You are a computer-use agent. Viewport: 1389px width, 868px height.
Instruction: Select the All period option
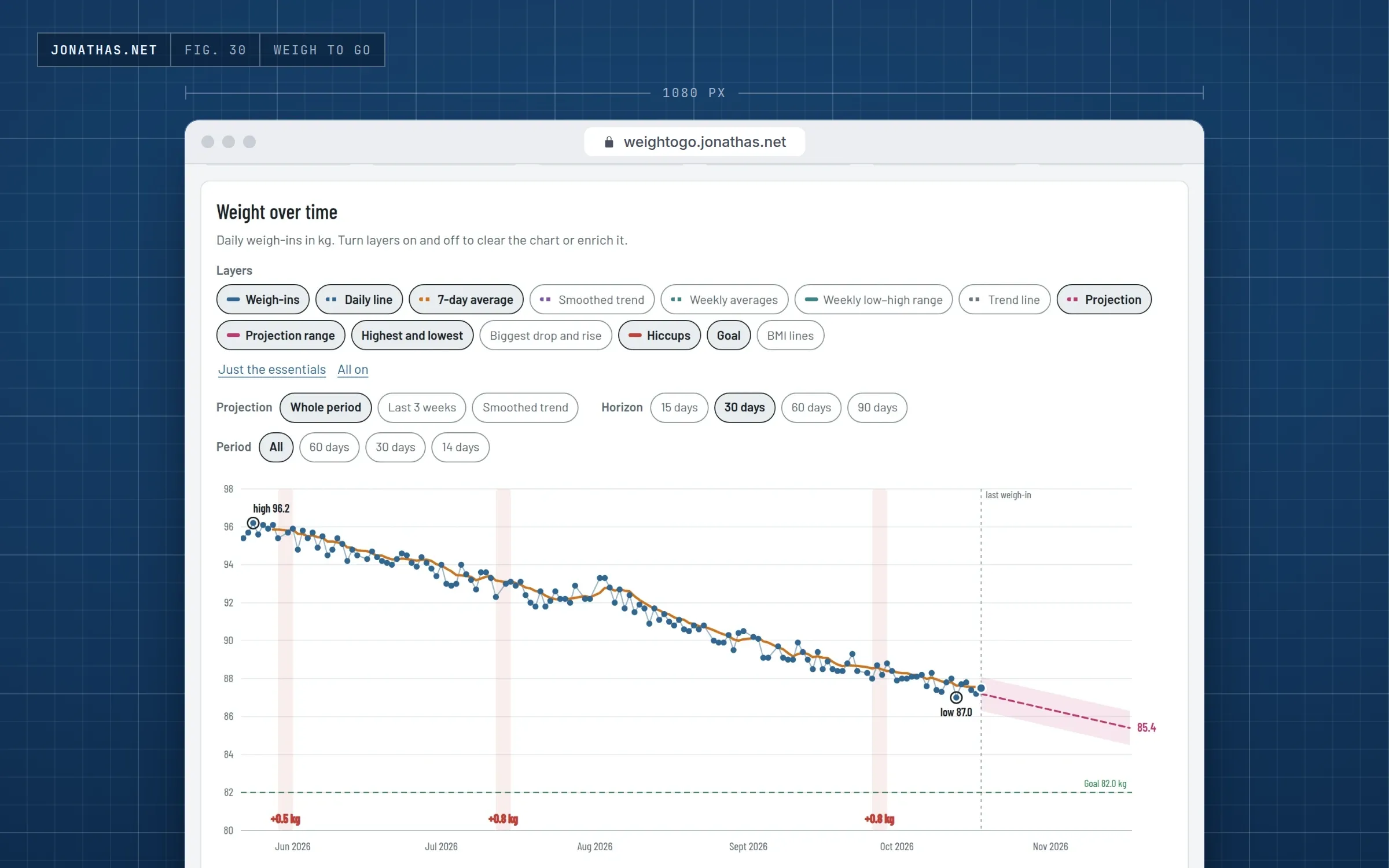[276, 447]
